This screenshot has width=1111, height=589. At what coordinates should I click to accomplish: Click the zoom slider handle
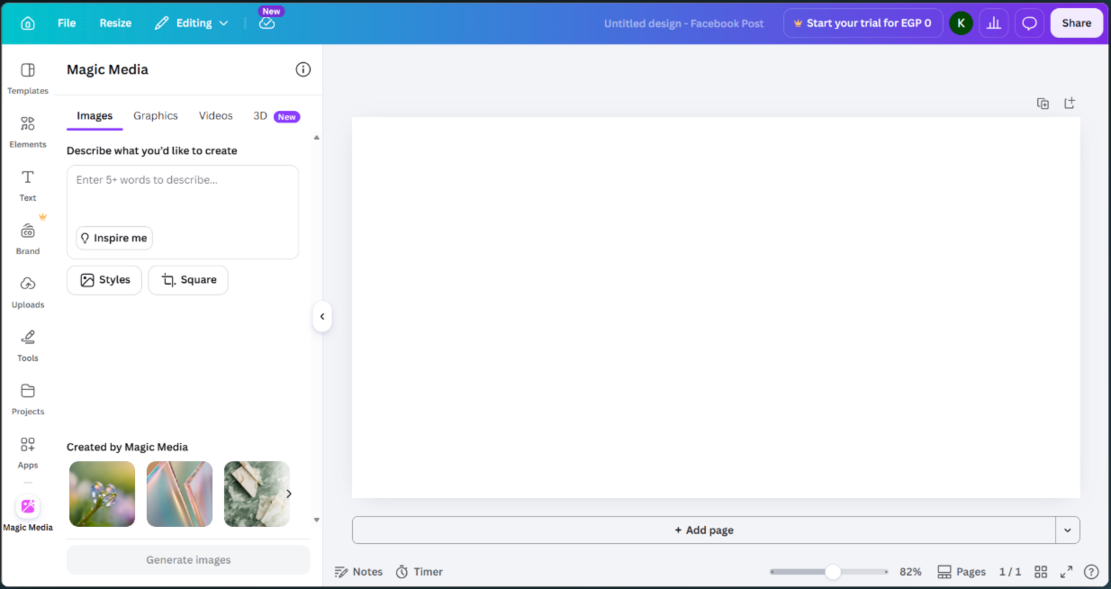point(833,572)
